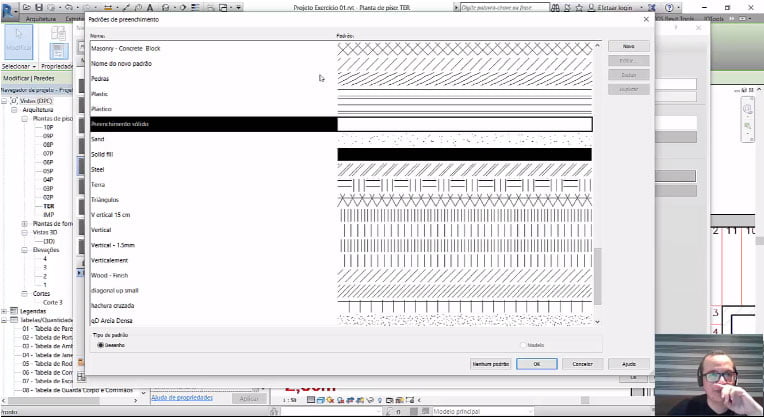The width and height of the screenshot is (764, 417).
Task: Click the Exchange Apps icon beside login
Action: pos(652,8)
